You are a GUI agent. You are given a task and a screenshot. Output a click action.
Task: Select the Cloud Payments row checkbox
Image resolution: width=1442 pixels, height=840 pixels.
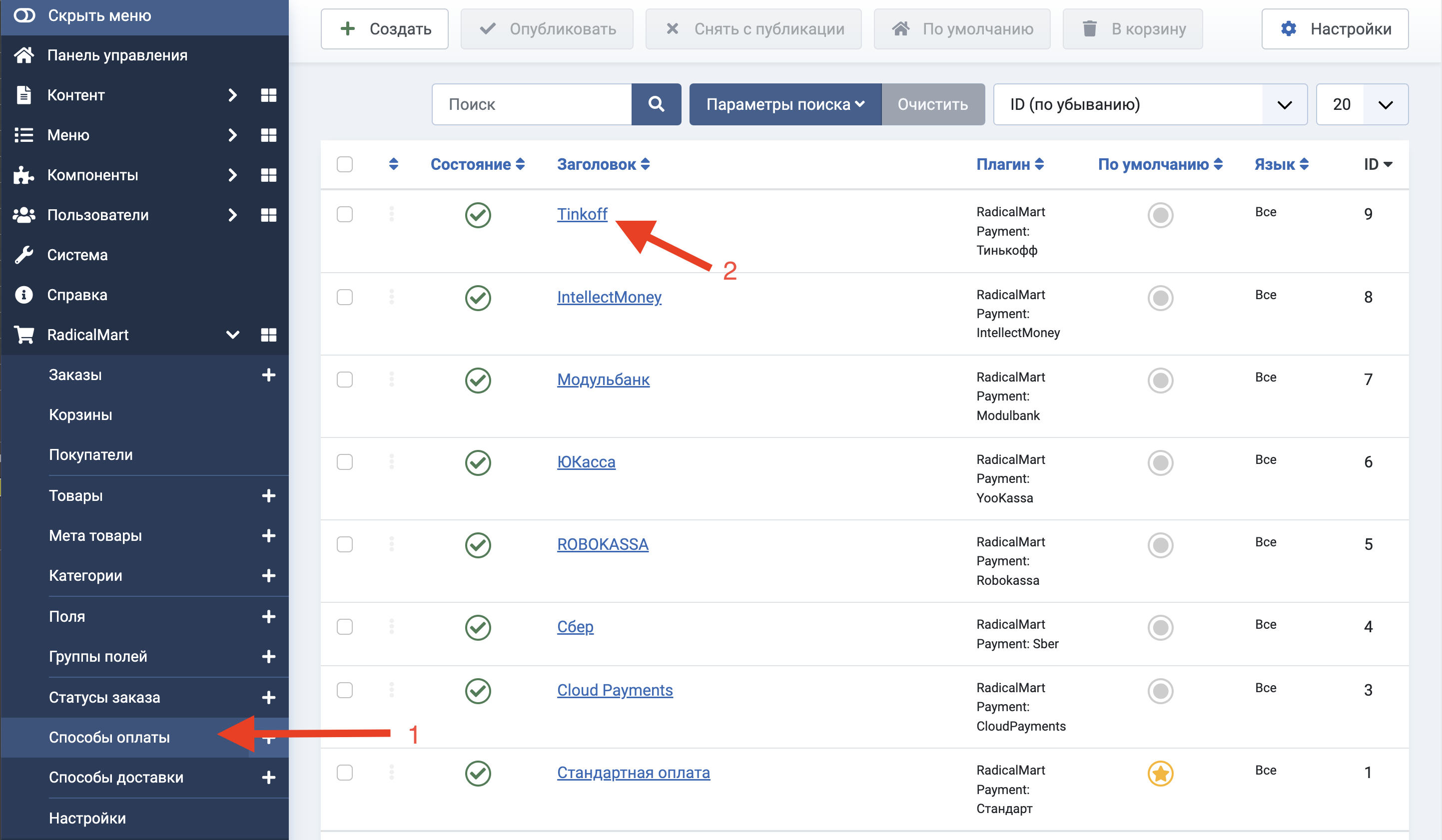[344, 690]
